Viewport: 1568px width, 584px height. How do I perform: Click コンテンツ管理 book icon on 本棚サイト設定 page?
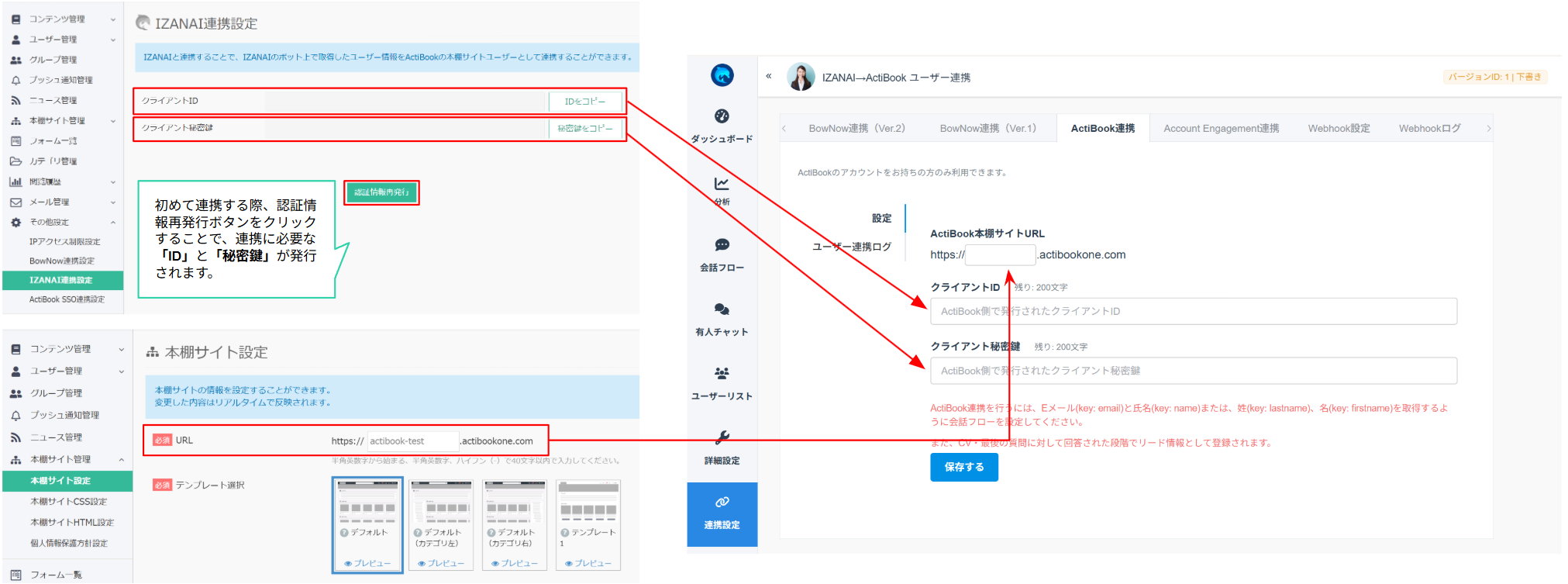[16, 350]
